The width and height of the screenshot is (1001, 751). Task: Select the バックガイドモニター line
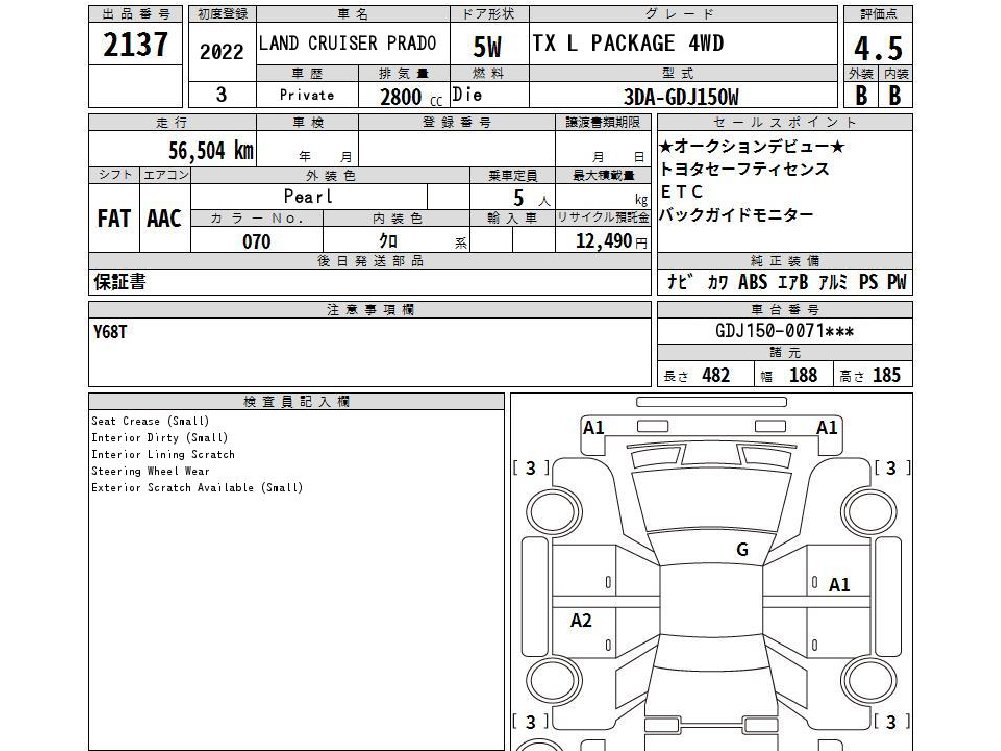coord(736,215)
